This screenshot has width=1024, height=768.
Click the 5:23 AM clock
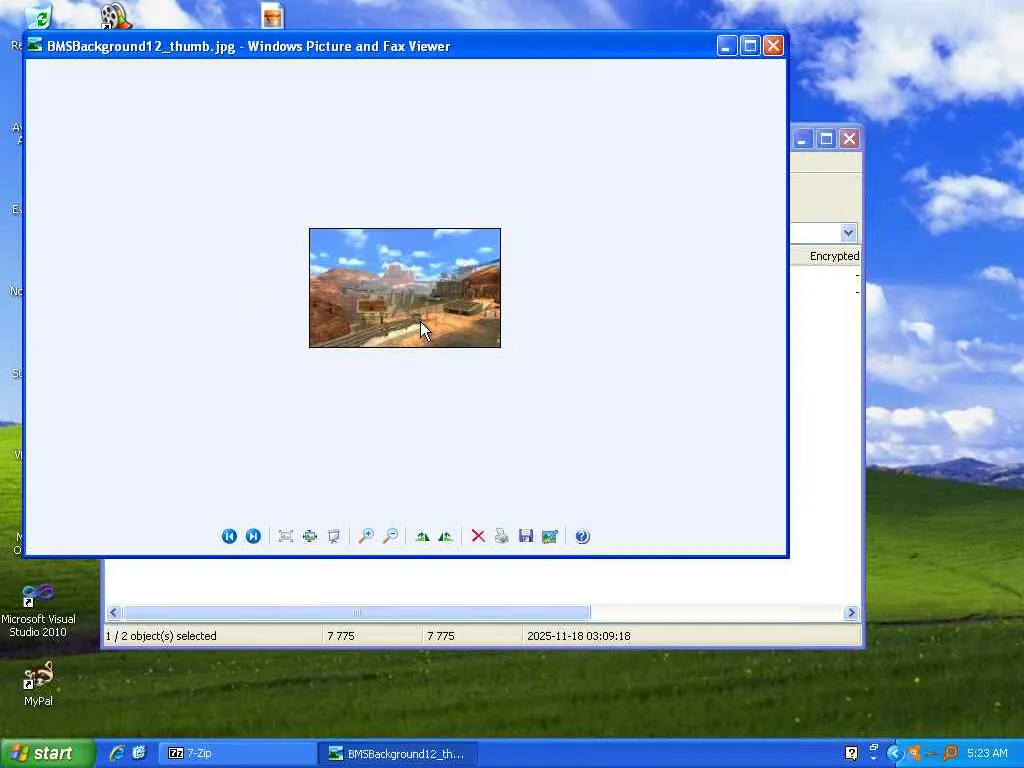(x=987, y=753)
